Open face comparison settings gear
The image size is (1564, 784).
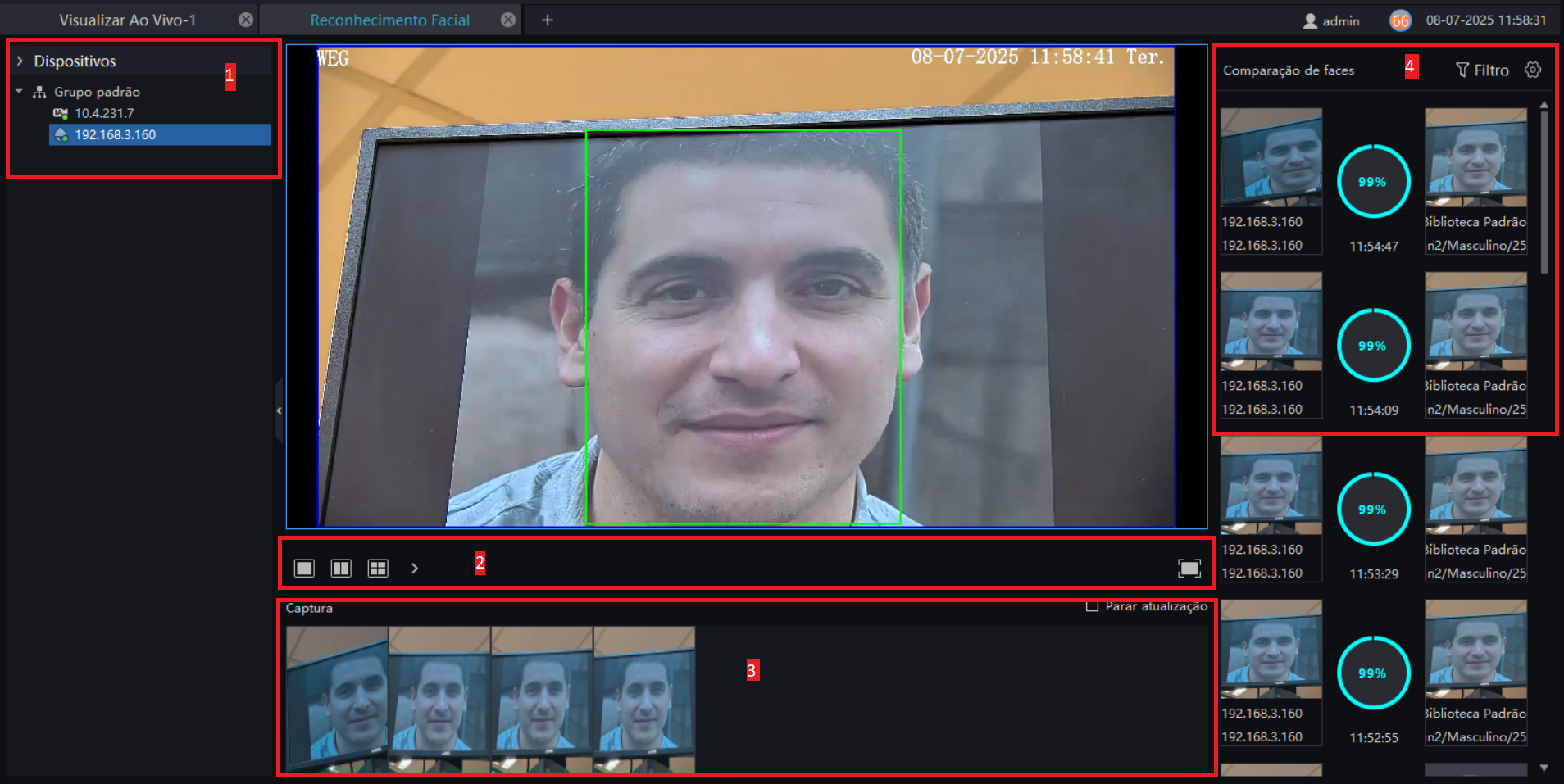[1533, 70]
